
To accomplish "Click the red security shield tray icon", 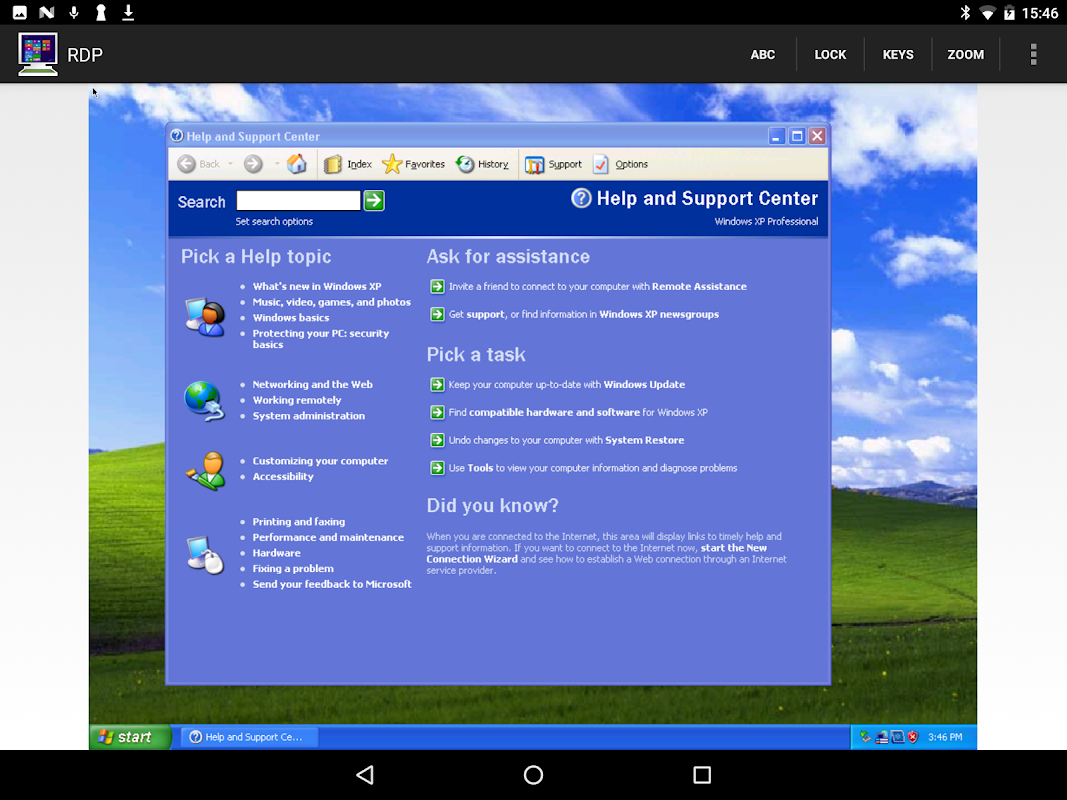I will pyautogui.click(x=913, y=737).
